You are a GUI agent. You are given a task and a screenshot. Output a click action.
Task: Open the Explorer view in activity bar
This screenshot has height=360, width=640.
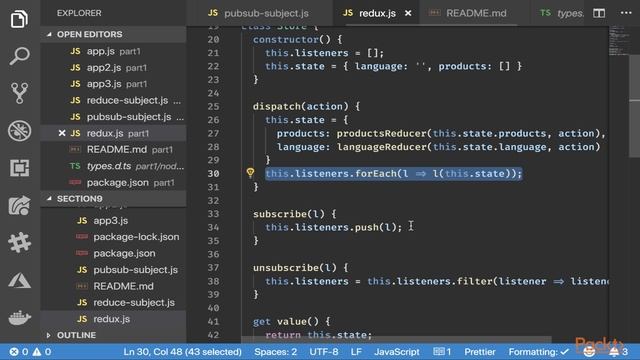19,19
